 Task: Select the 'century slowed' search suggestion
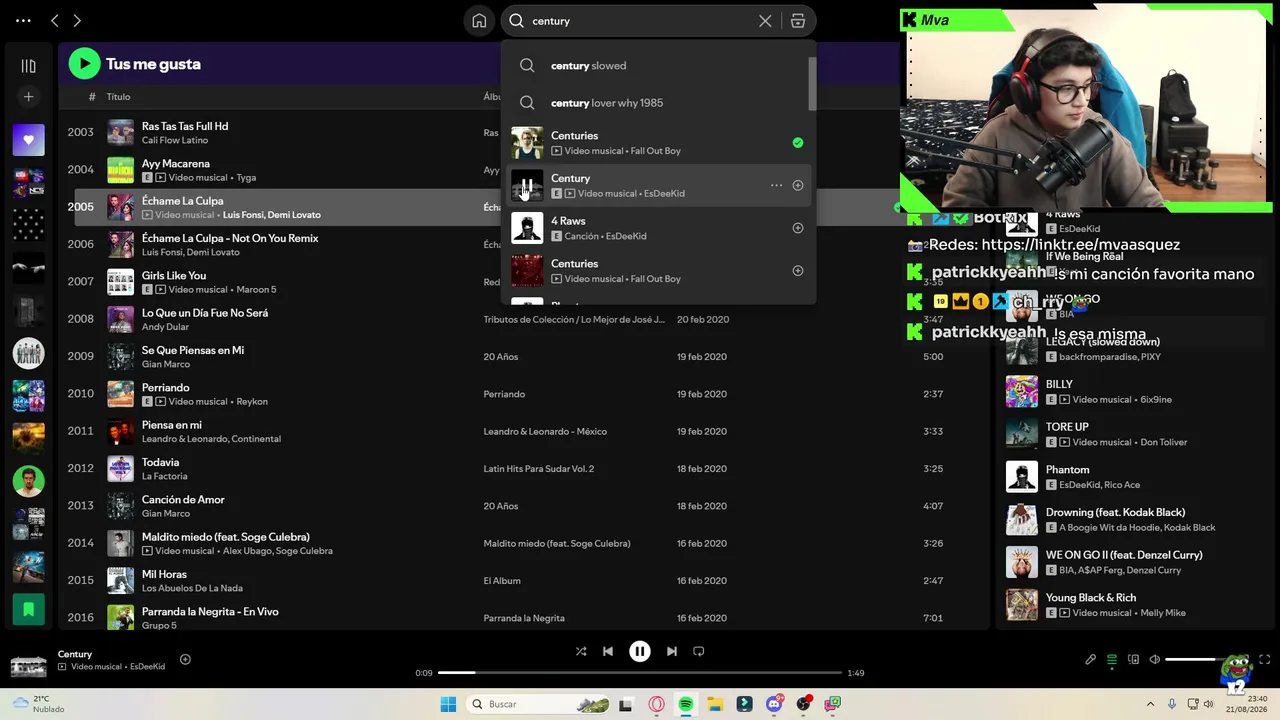[x=658, y=66]
